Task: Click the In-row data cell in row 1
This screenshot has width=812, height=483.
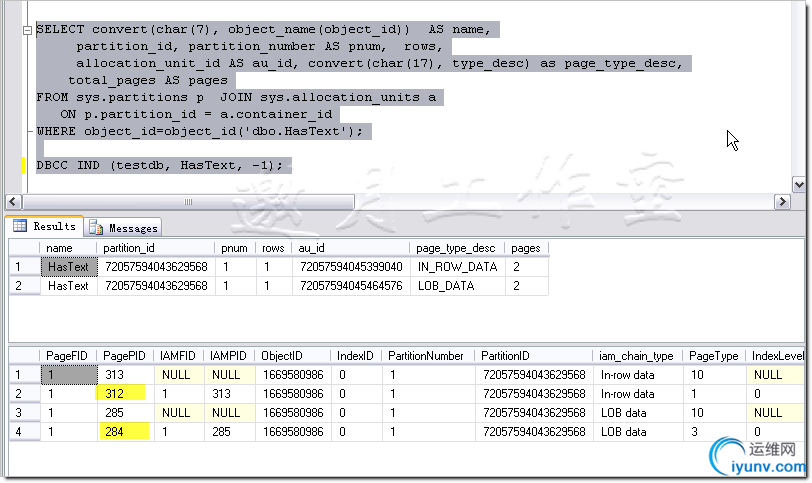Action: 637,375
